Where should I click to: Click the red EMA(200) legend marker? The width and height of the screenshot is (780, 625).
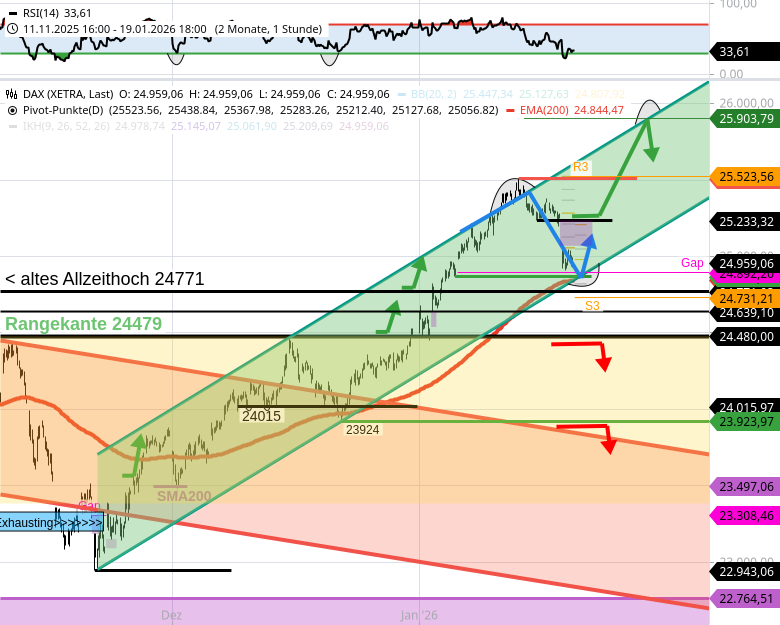(x=511, y=110)
